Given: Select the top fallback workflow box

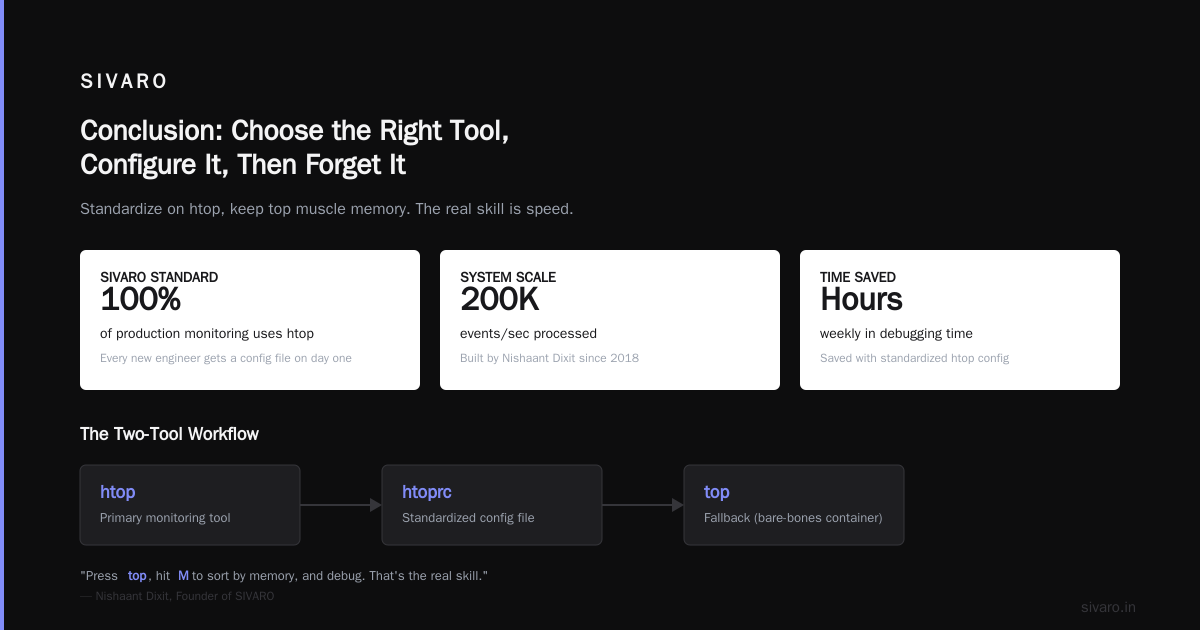Looking at the screenshot, I should click(x=794, y=505).
